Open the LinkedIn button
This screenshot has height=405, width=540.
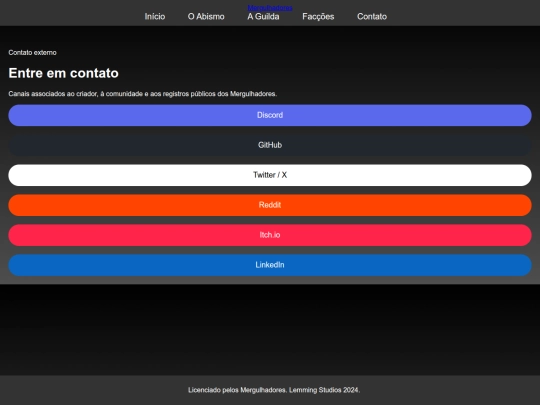tap(270, 265)
